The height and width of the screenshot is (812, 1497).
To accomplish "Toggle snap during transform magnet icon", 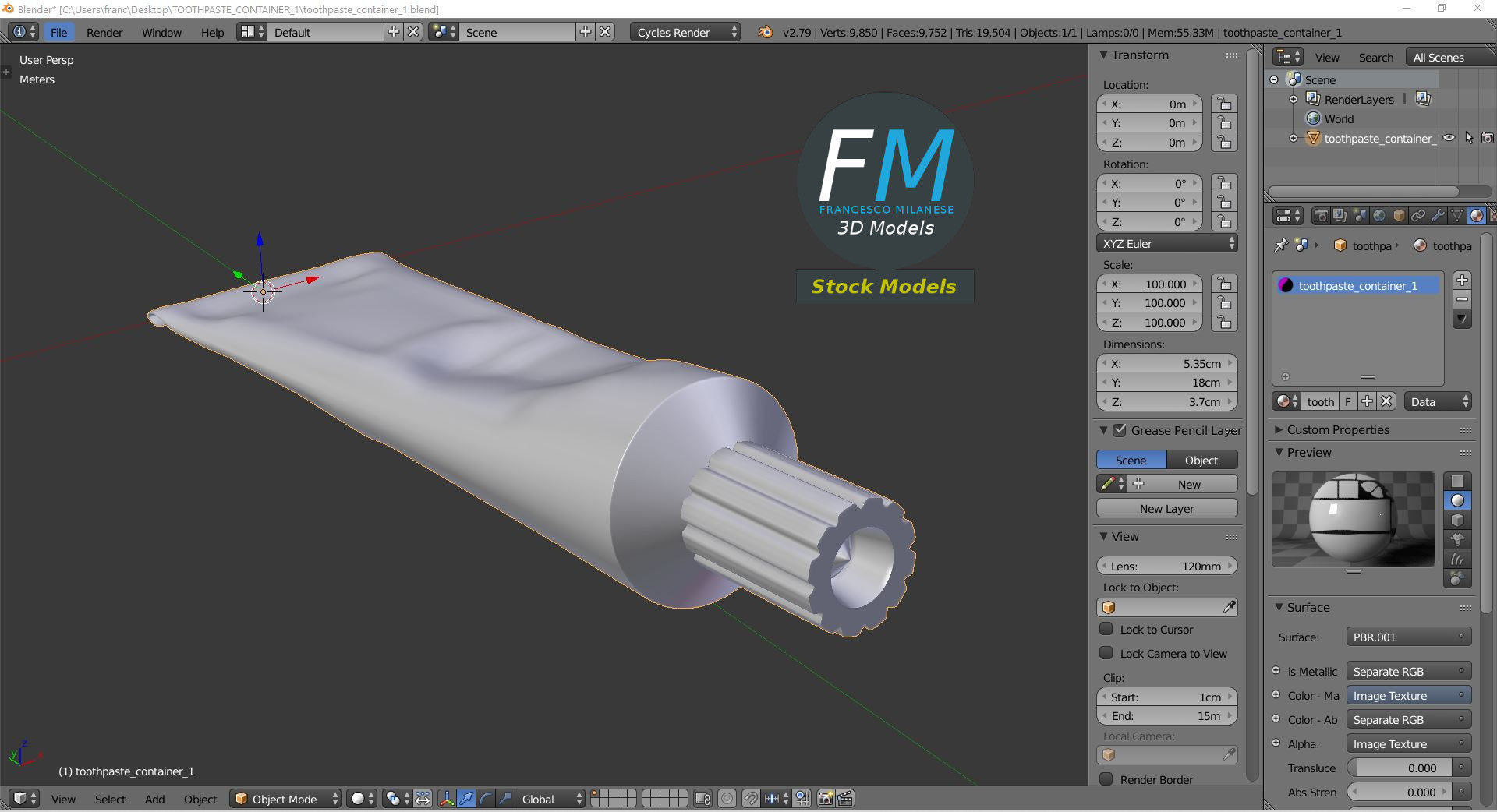I will (x=750, y=799).
